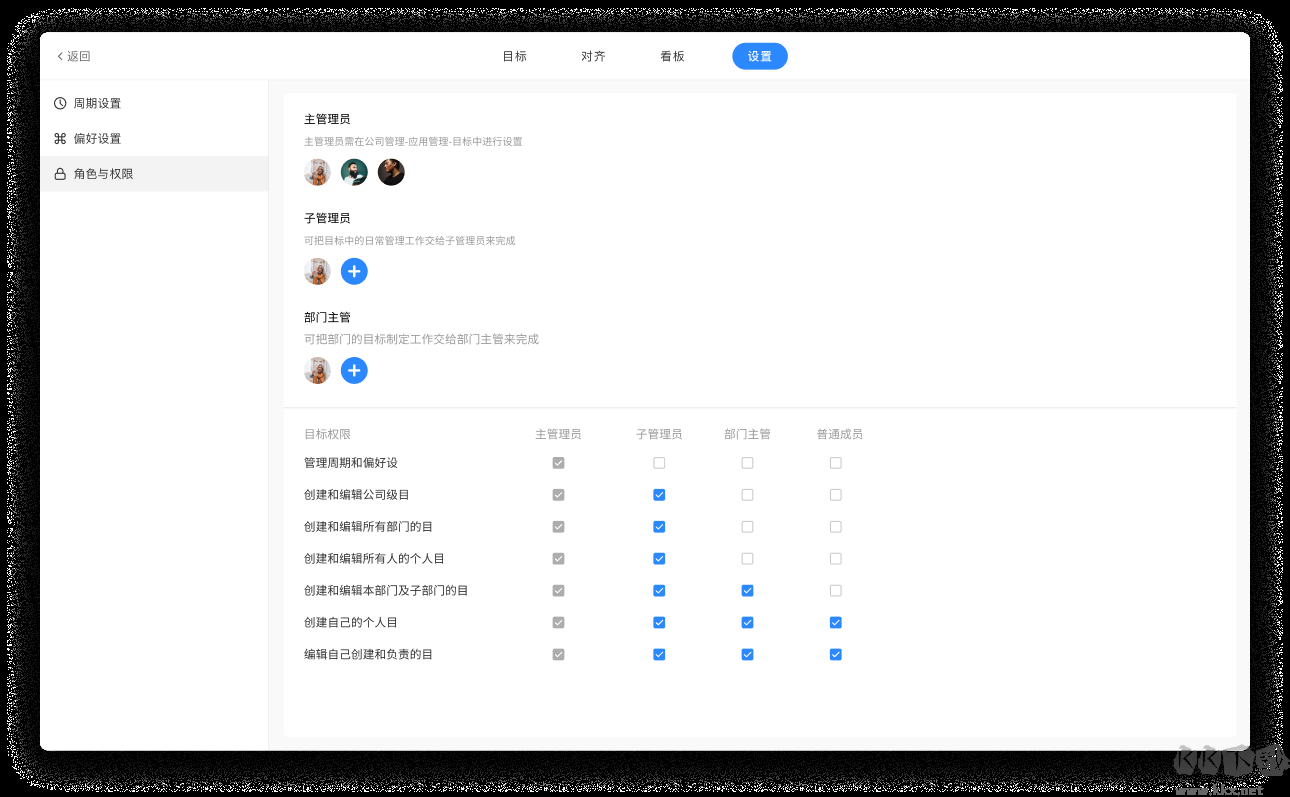Screen dimensions: 1290x797
Task: Add a 子管理员 with the plus button
Action: point(354,271)
